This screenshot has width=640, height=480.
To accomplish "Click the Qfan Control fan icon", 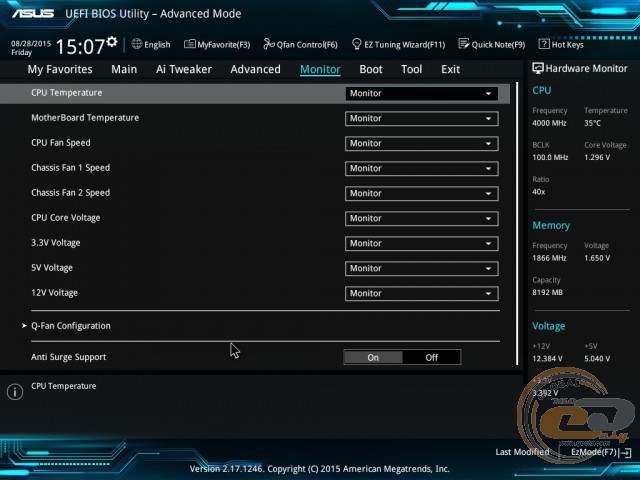I will tap(269, 44).
